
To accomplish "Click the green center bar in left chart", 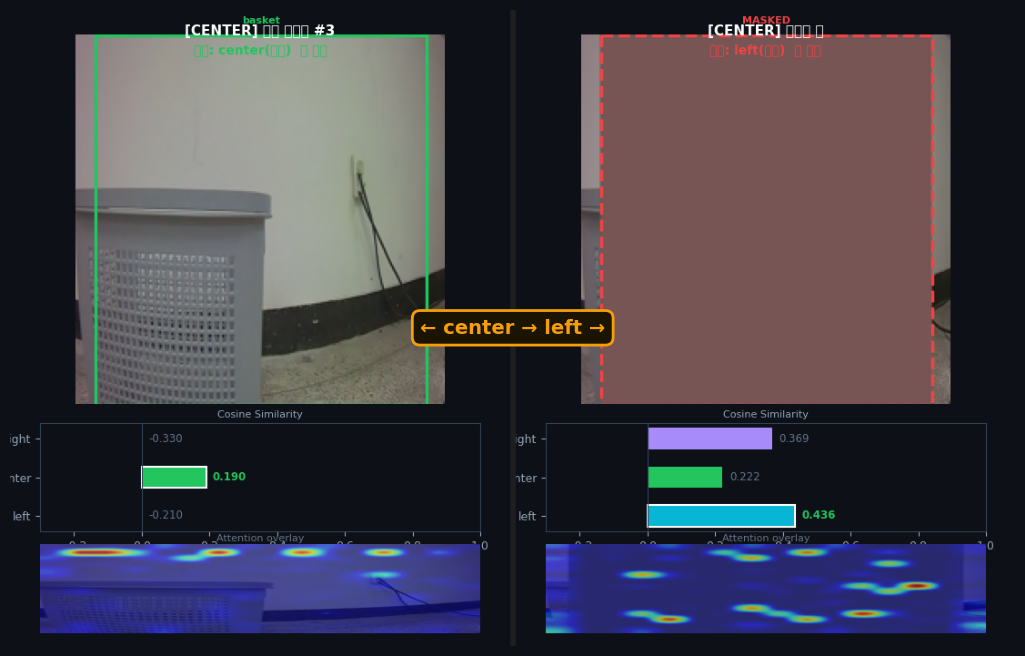I will [175, 477].
